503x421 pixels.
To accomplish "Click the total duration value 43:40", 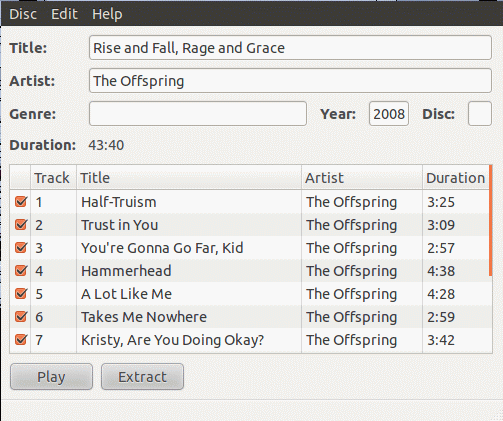I will (106, 145).
